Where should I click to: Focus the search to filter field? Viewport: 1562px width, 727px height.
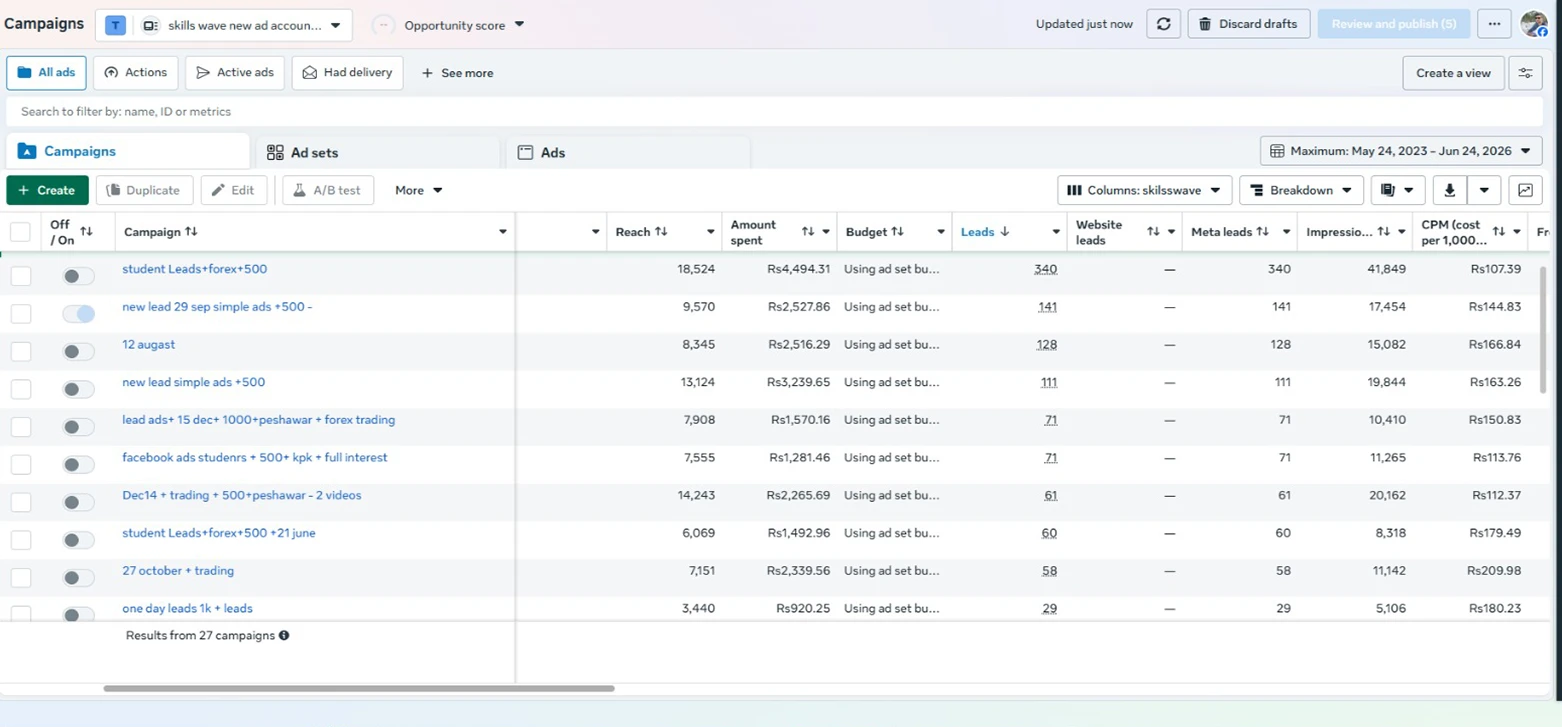(774, 112)
